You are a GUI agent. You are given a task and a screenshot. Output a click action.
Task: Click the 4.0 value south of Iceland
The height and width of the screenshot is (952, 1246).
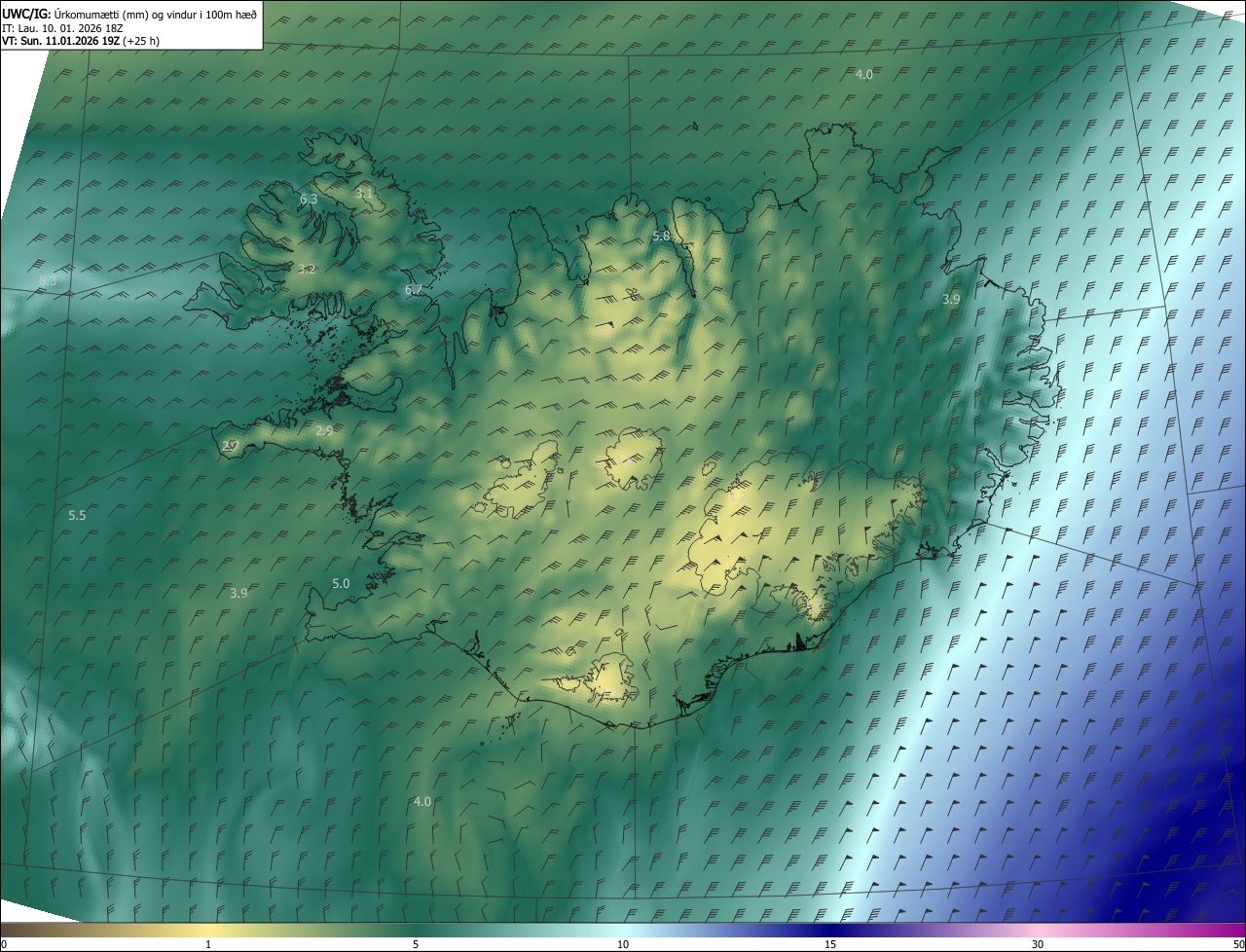421,801
